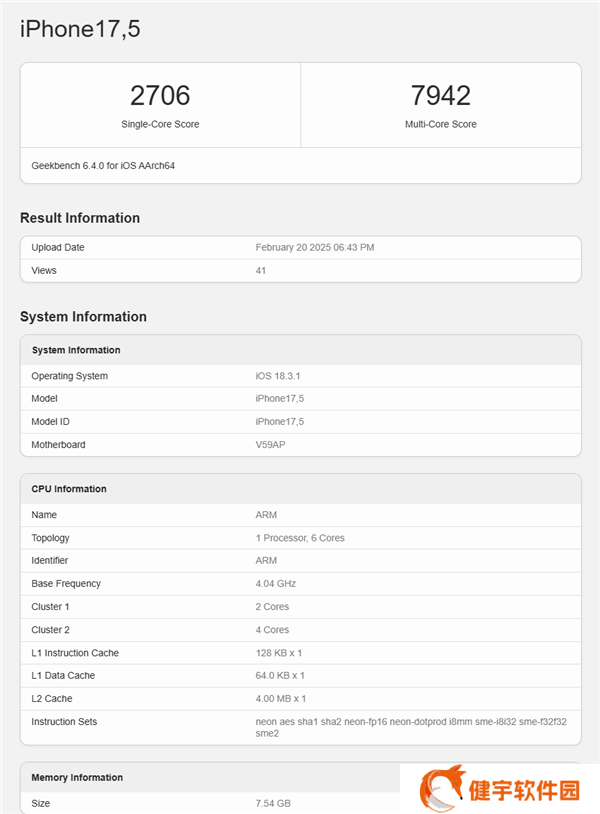This screenshot has width=600, height=814.
Task: Click the Base Frequency label
Action: [66, 584]
